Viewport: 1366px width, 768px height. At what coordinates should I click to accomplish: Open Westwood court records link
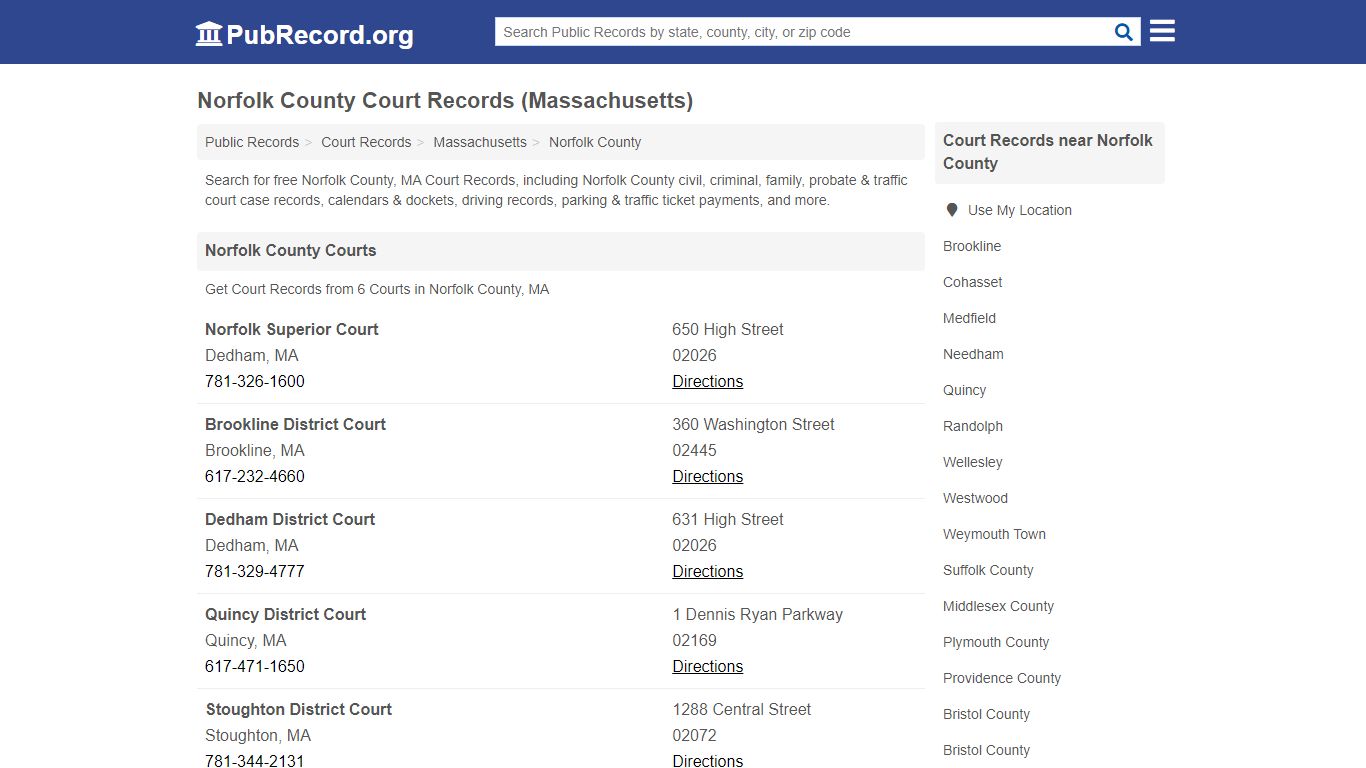(x=975, y=498)
